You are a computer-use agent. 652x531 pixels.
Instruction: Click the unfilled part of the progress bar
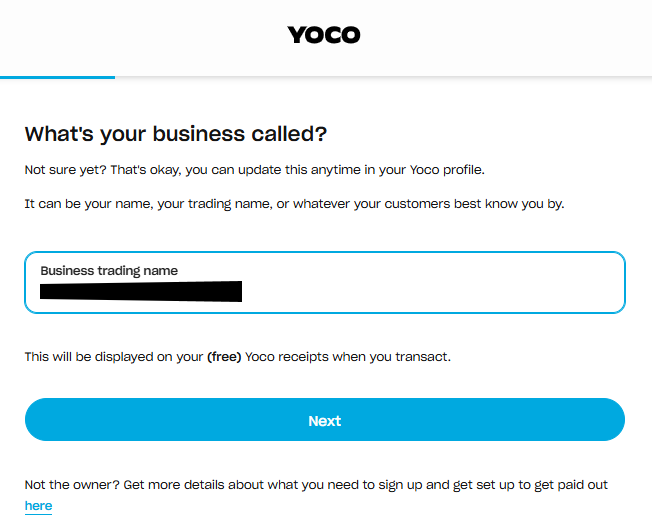pyautogui.click(x=380, y=77)
